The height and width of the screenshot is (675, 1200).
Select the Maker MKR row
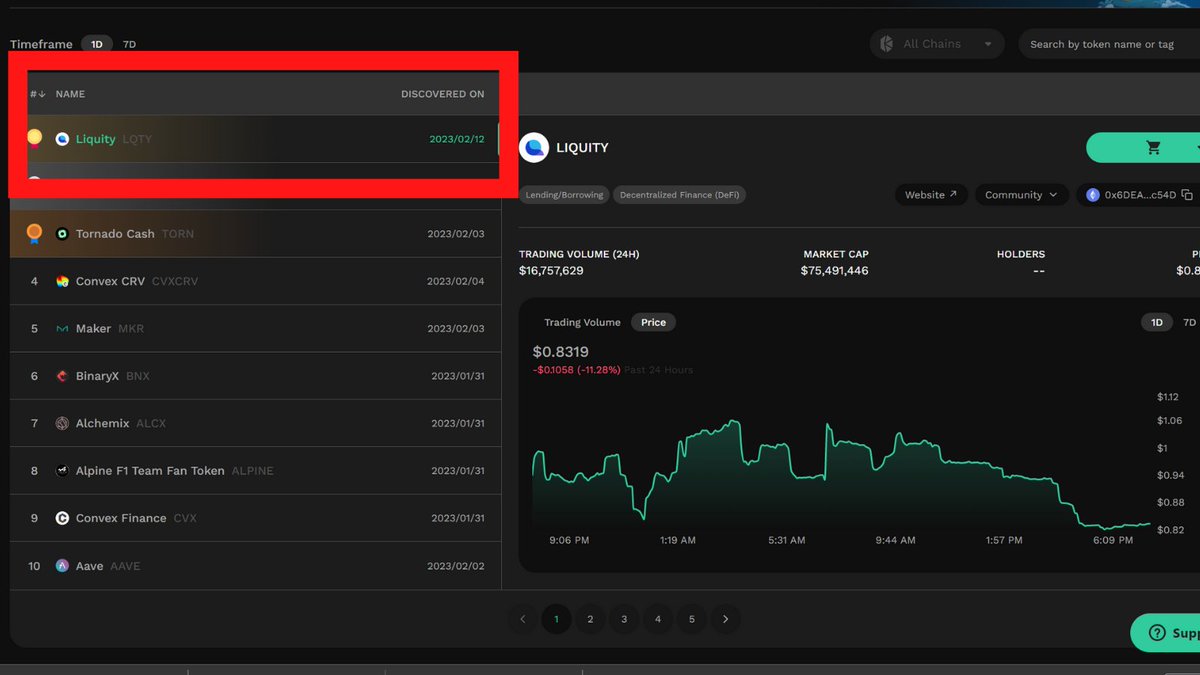255,328
